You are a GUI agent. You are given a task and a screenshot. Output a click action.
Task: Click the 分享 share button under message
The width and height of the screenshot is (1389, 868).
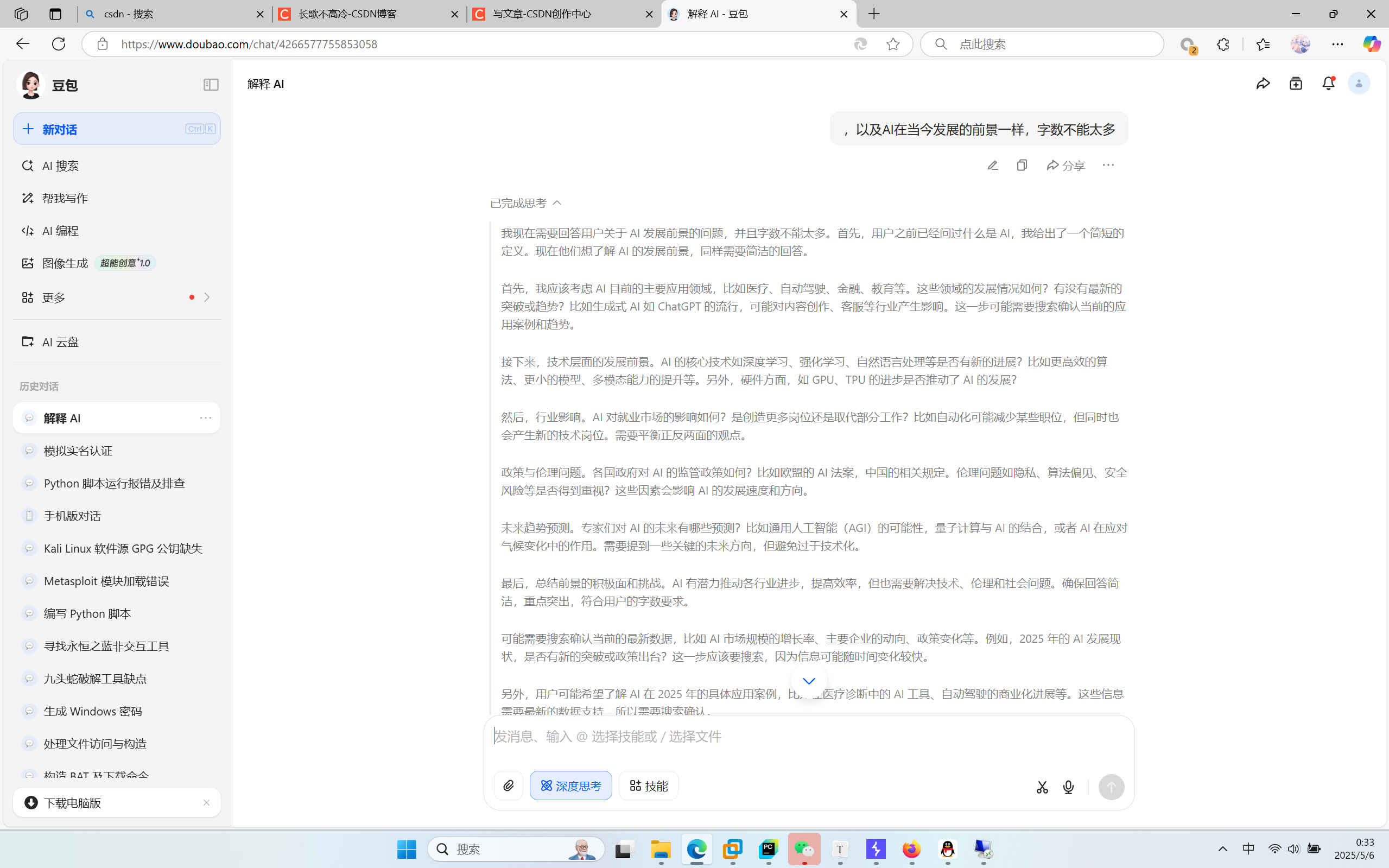pyautogui.click(x=1065, y=166)
